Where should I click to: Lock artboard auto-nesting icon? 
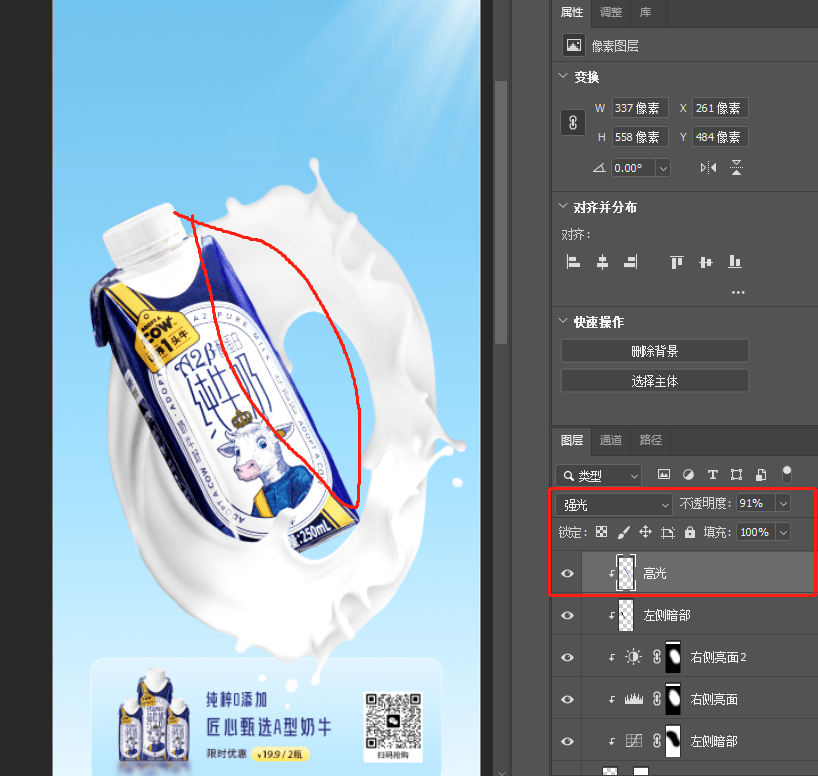[x=668, y=532]
